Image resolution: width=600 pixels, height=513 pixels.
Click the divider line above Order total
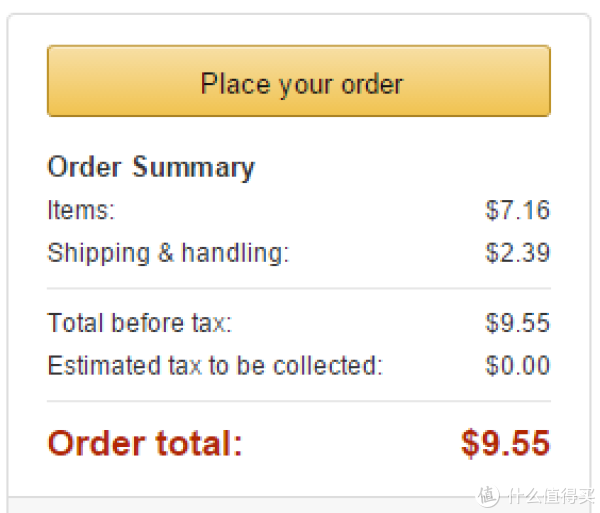[299, 401]
